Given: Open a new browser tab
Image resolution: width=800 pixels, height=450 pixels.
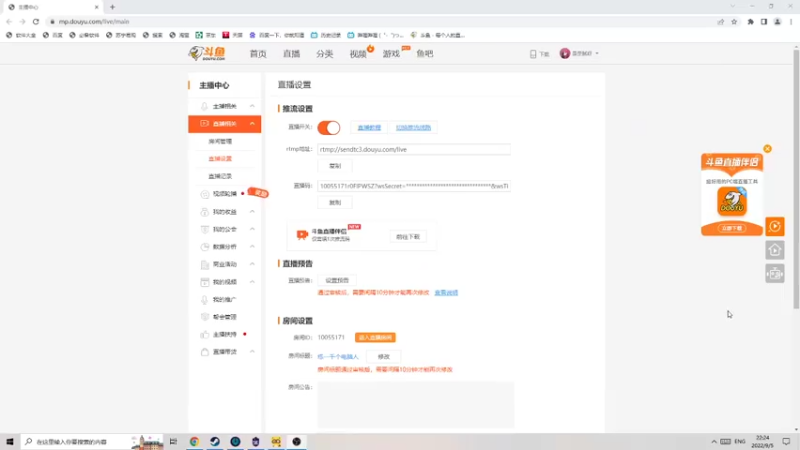Looking at the screenshot, I should point(112,7).
